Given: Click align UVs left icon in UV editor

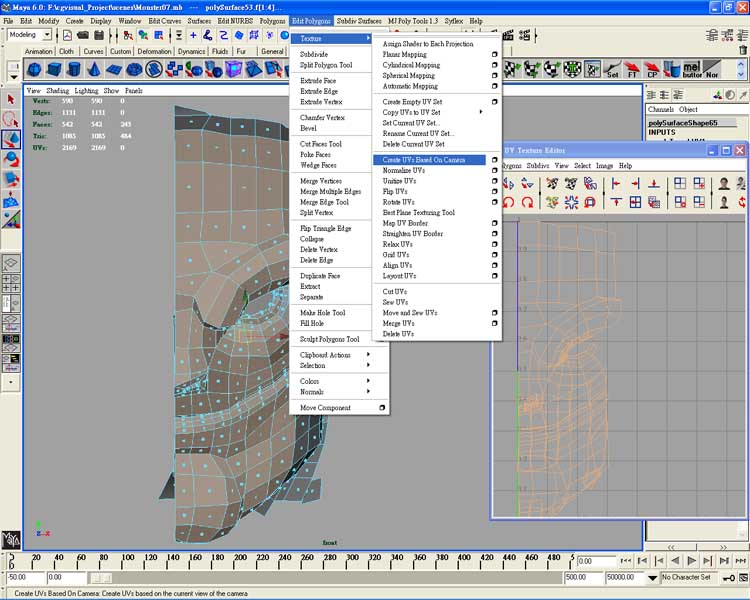Looking at the screenshot, I should (616, 183).
